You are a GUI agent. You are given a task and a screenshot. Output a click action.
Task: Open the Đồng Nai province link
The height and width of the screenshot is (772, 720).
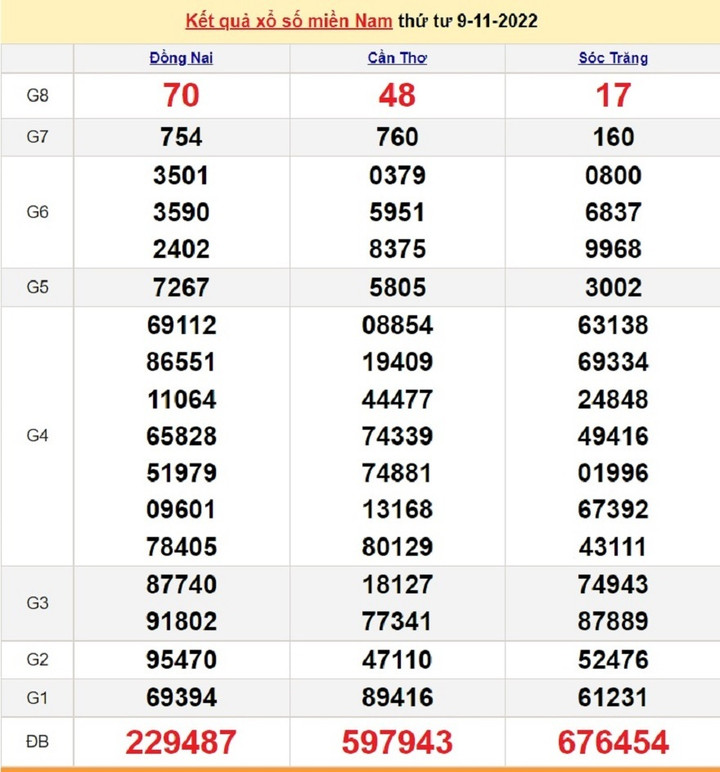click(x=181, y=58)
